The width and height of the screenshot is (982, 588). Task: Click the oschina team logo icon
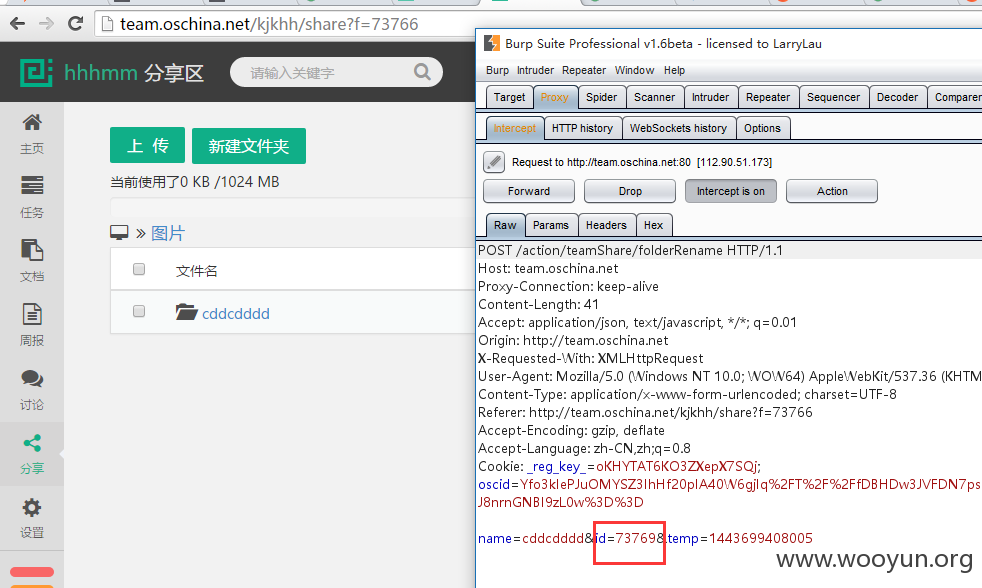coord(36,73)
